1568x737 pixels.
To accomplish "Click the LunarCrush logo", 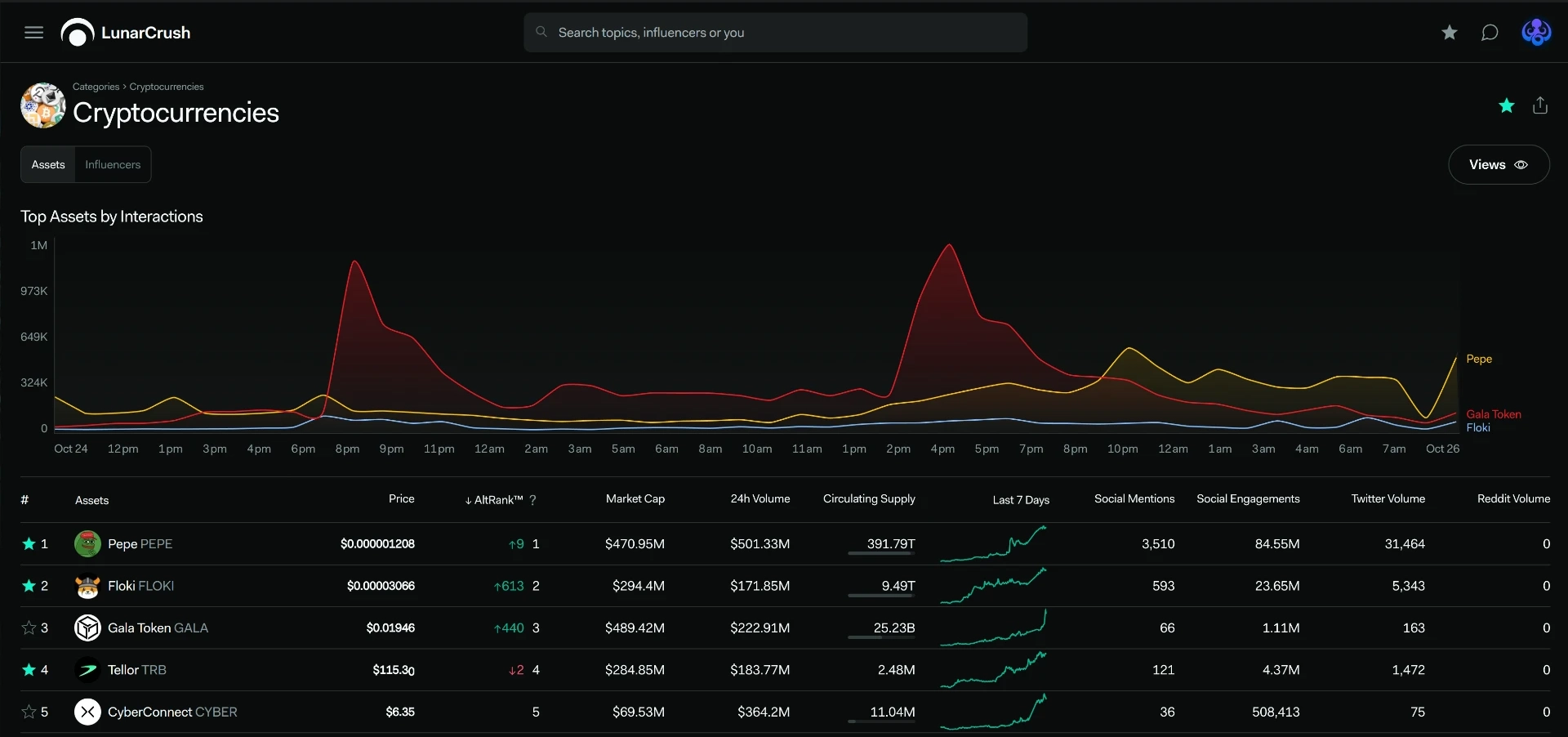I will click(126, 33).
